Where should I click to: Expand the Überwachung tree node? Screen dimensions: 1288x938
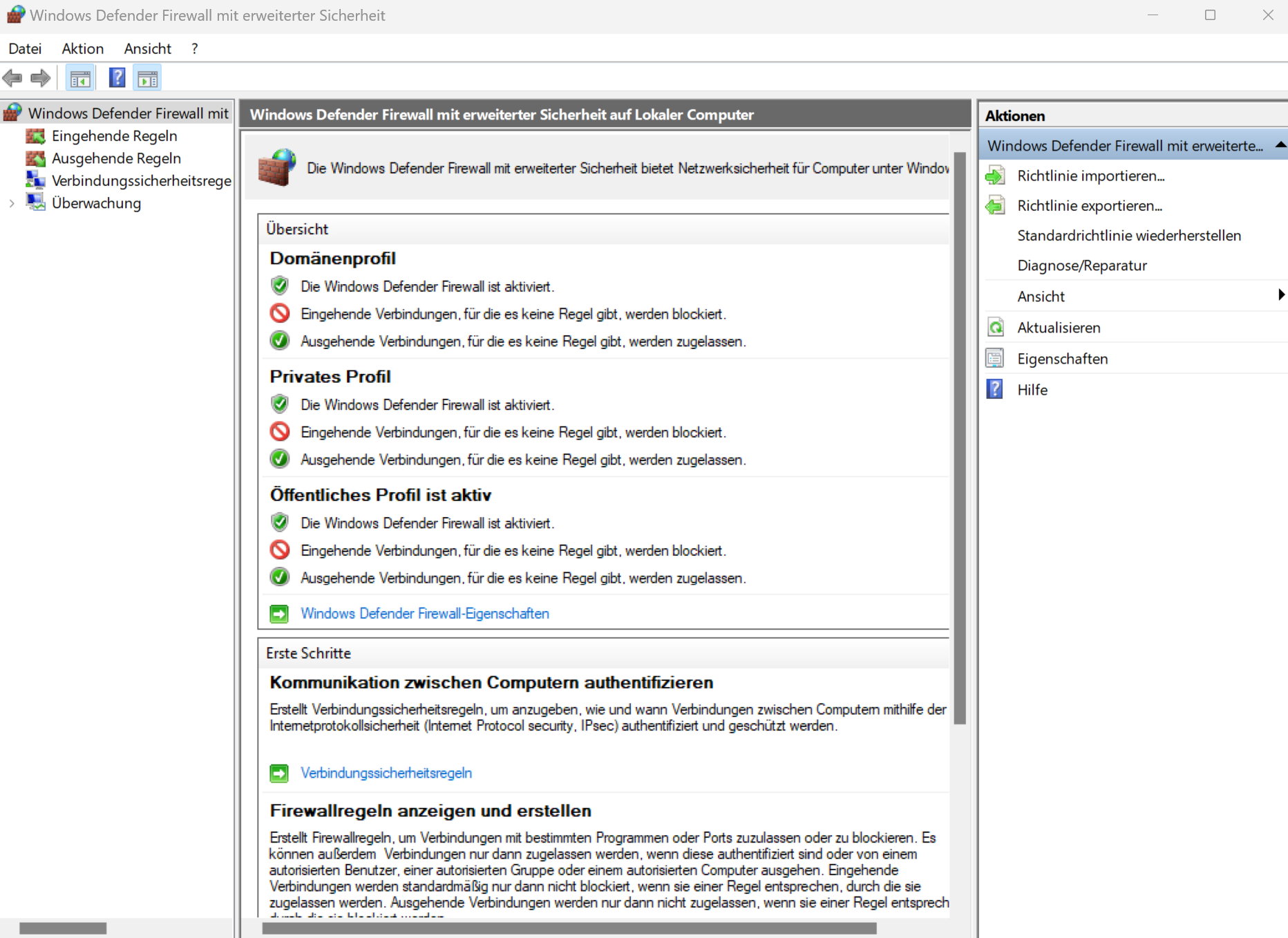coord(12,203)
